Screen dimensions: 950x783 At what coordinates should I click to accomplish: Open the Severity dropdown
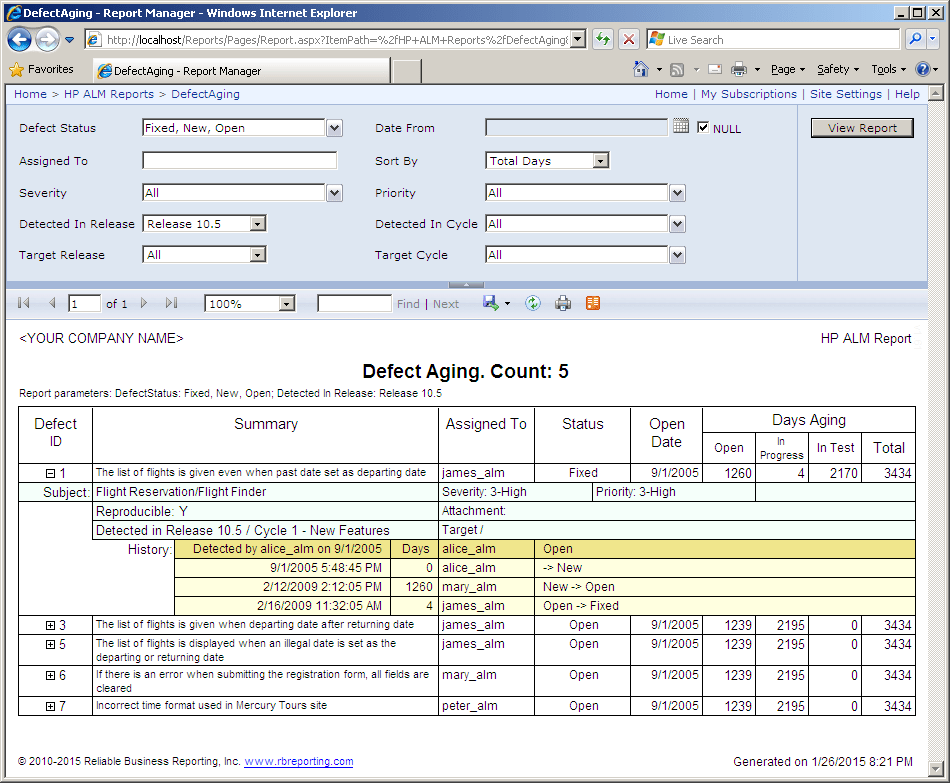point(333,192)
